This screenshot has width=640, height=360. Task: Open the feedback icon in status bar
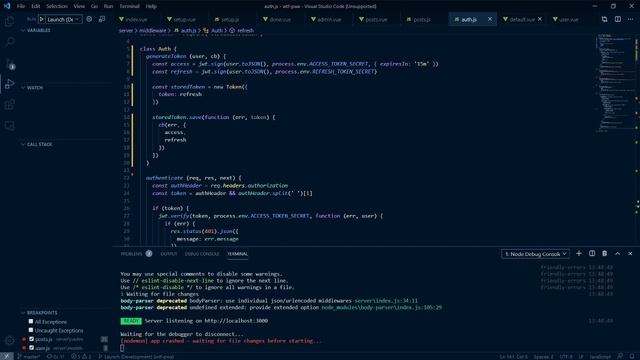click(620, 356)
